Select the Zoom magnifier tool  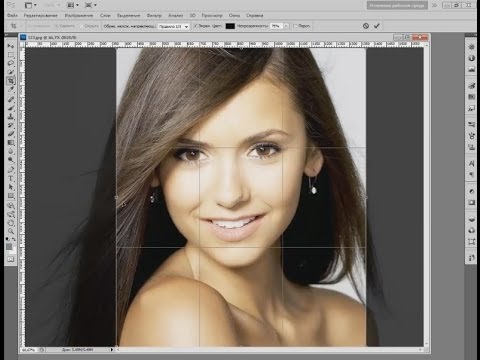(11, 231)
